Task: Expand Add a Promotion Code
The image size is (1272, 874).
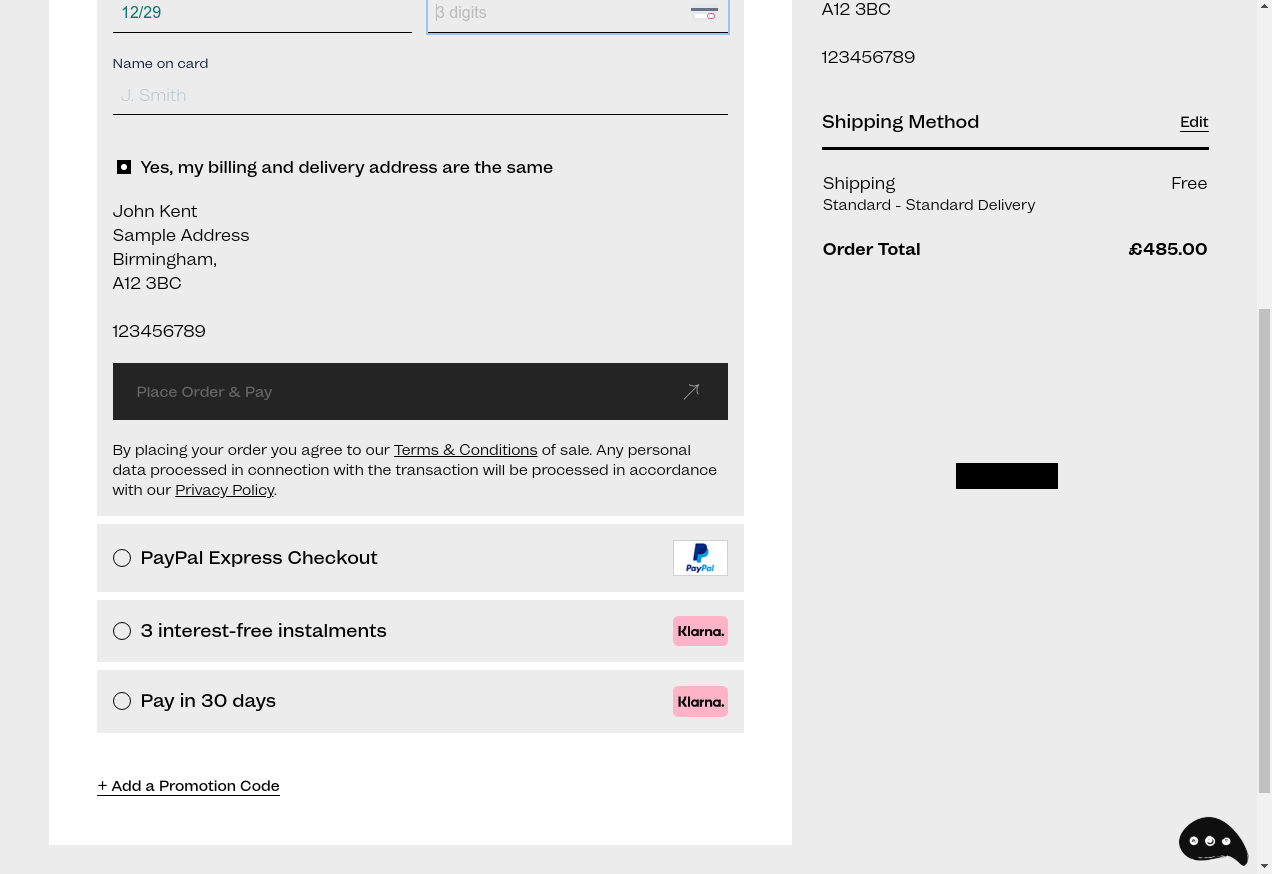Action: click(188, 786)
